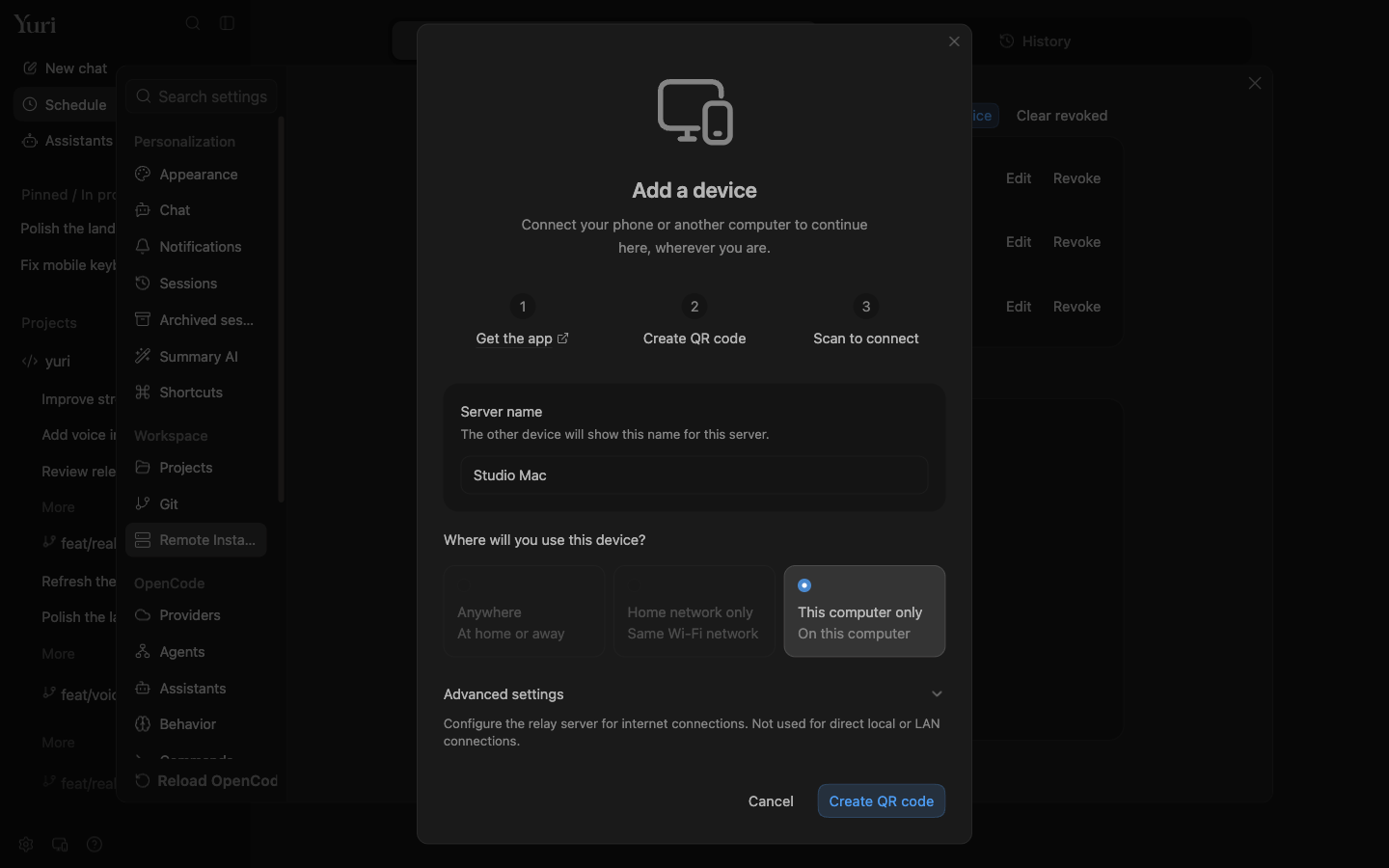Click the Reload OpenCode refresh icon
The width and height of the screenshot is (1389, 868).
tap(142, 781)
